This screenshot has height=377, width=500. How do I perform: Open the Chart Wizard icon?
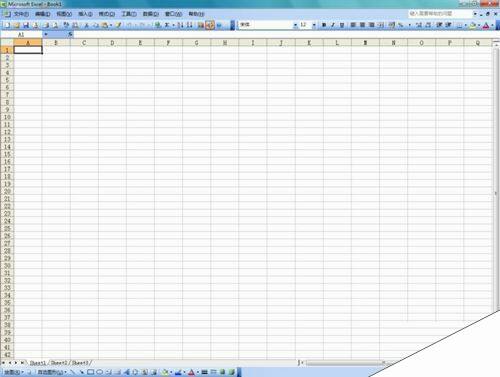tap(201, 25)
